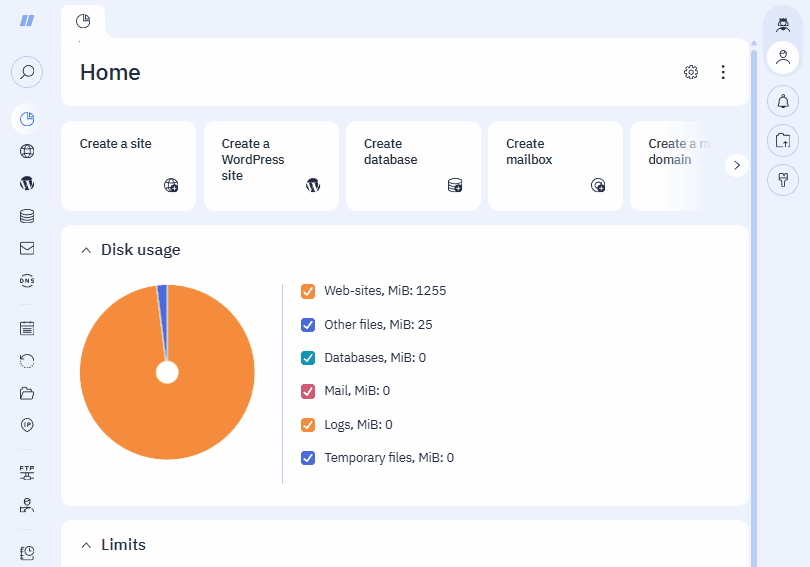Open the user accounts icon below FTP

[27, 505]
